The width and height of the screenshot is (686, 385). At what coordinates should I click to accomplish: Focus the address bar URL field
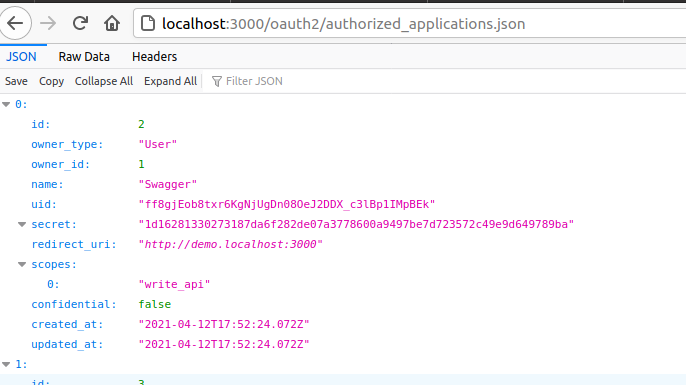point(411,24)
